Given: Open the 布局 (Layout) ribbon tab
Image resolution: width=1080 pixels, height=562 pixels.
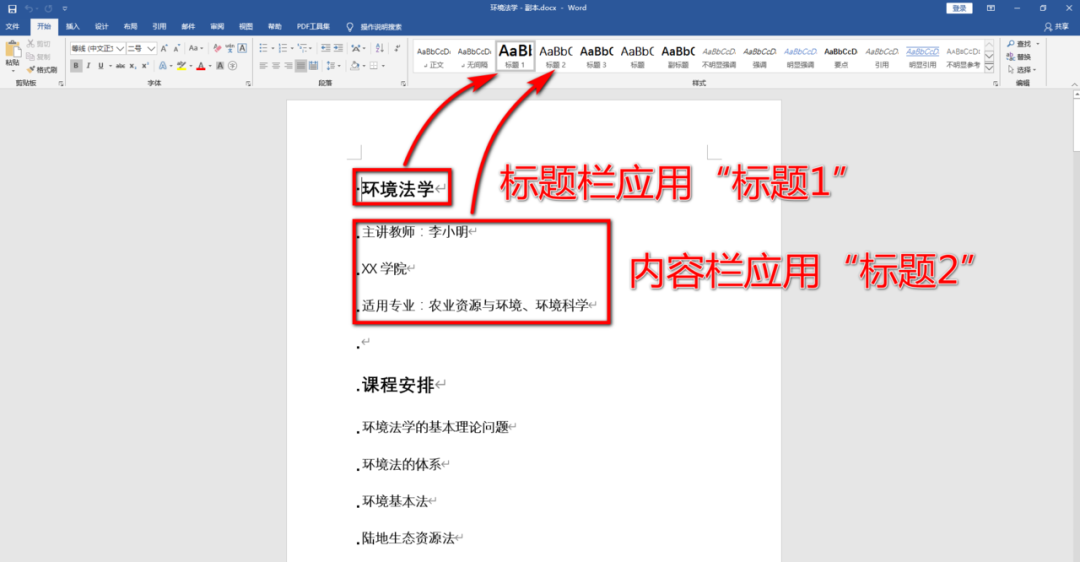Looking at the screenshot, I should click(130, 27).
